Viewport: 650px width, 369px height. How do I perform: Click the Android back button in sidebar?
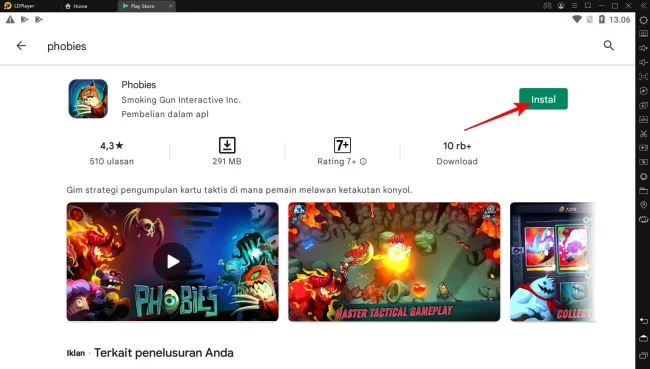pyautogui.click(x=643, y=321)
